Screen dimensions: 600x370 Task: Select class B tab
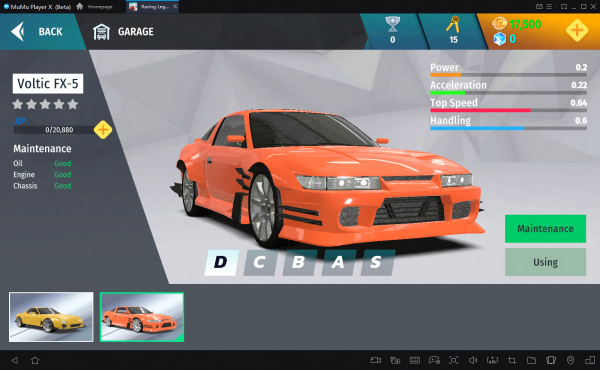click(299, 262)
